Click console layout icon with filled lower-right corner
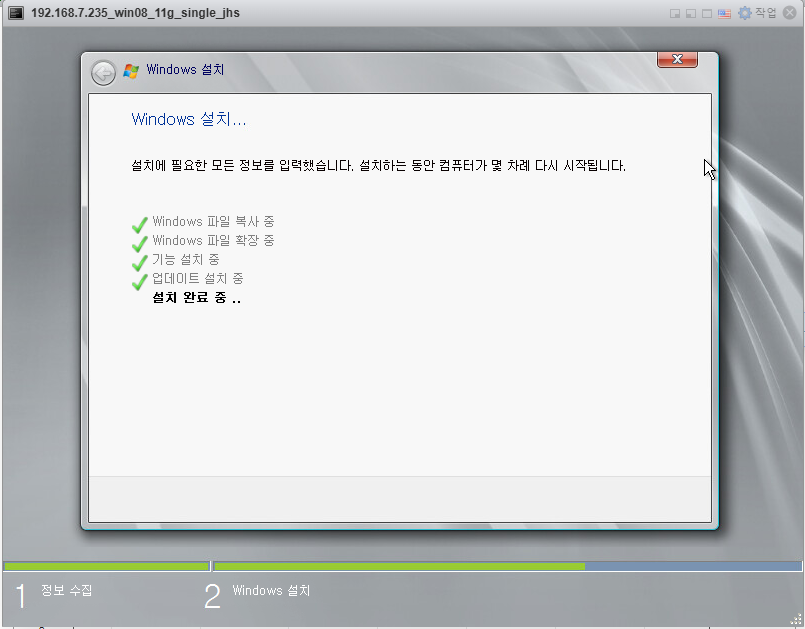The height and width of the screenshot is (629, 805). [x=675, y=13]
